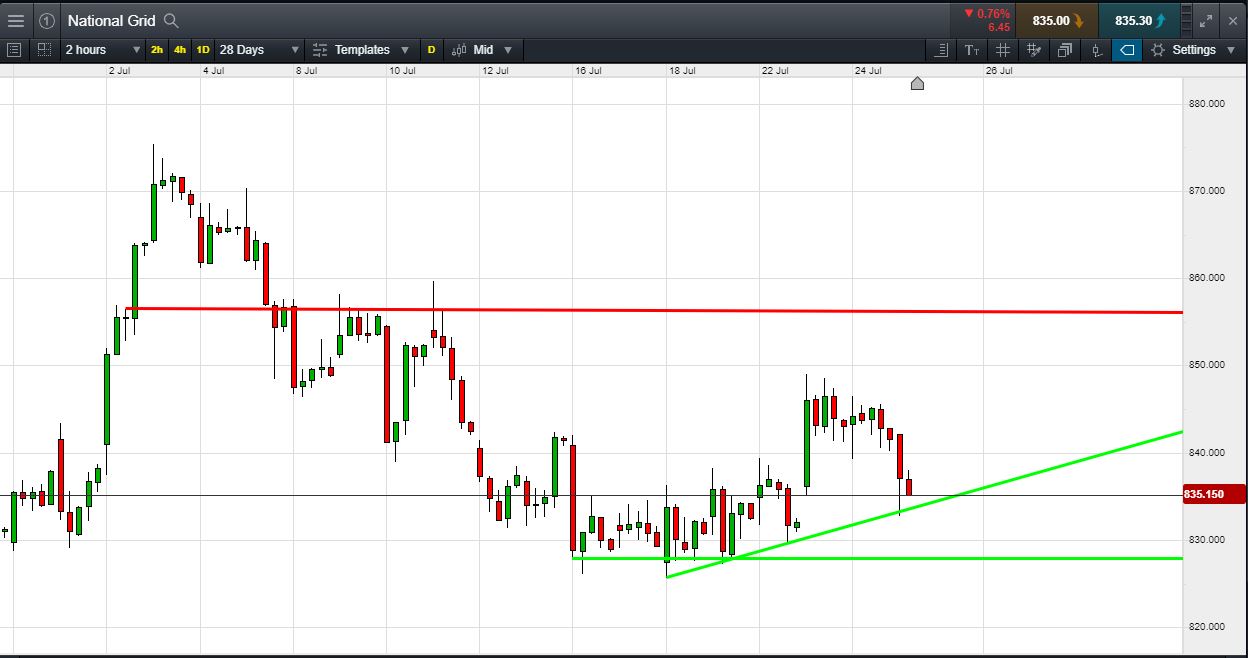Screen dimensions: 1248x658
Task: Expand chart to full screen
Action: point(1205,20)
